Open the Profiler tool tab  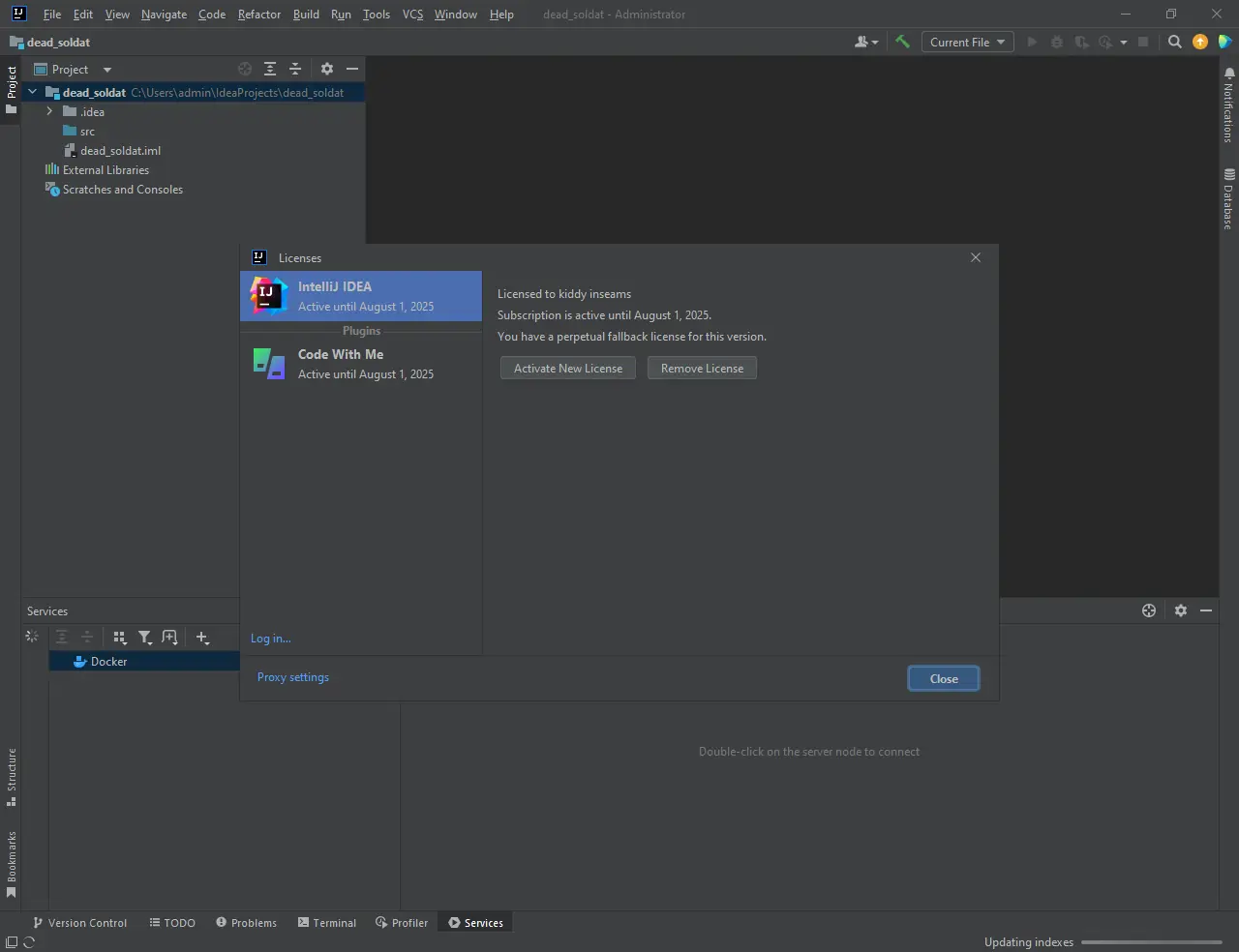(402, 923)
